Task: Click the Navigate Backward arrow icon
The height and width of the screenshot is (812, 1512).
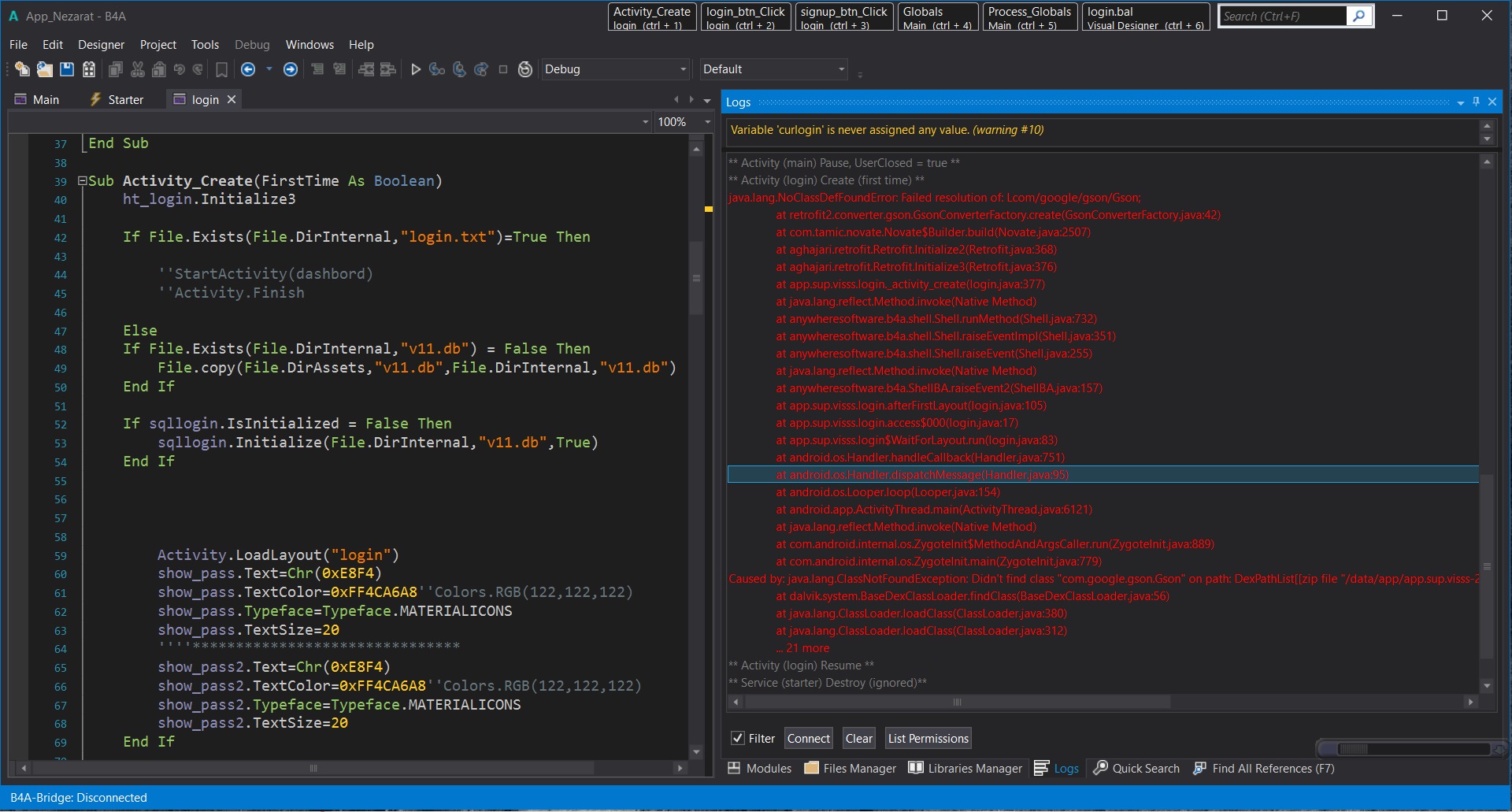Action: pyautogui.click(x=248, y=69)
